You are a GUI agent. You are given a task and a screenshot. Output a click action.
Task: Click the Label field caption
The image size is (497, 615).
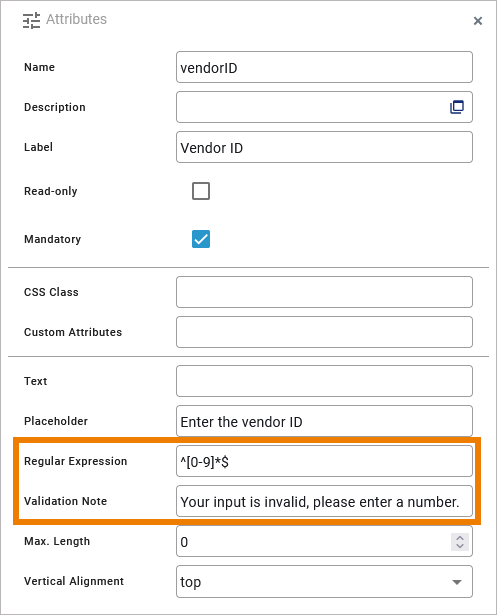coord(38,147)
